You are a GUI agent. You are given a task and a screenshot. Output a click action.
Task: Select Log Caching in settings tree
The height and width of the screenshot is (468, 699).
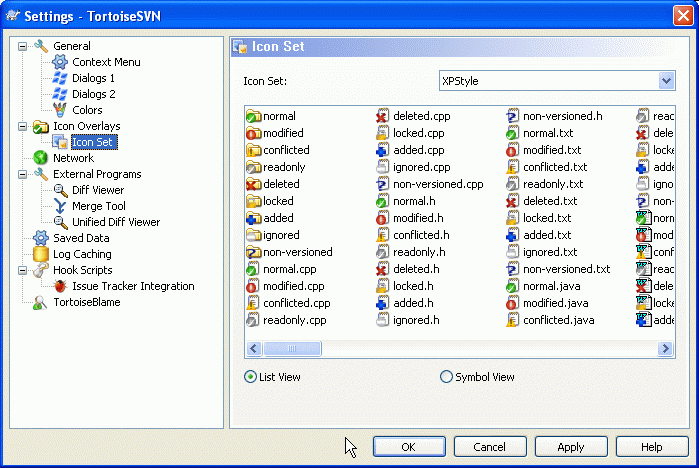[x=82, y=254]
